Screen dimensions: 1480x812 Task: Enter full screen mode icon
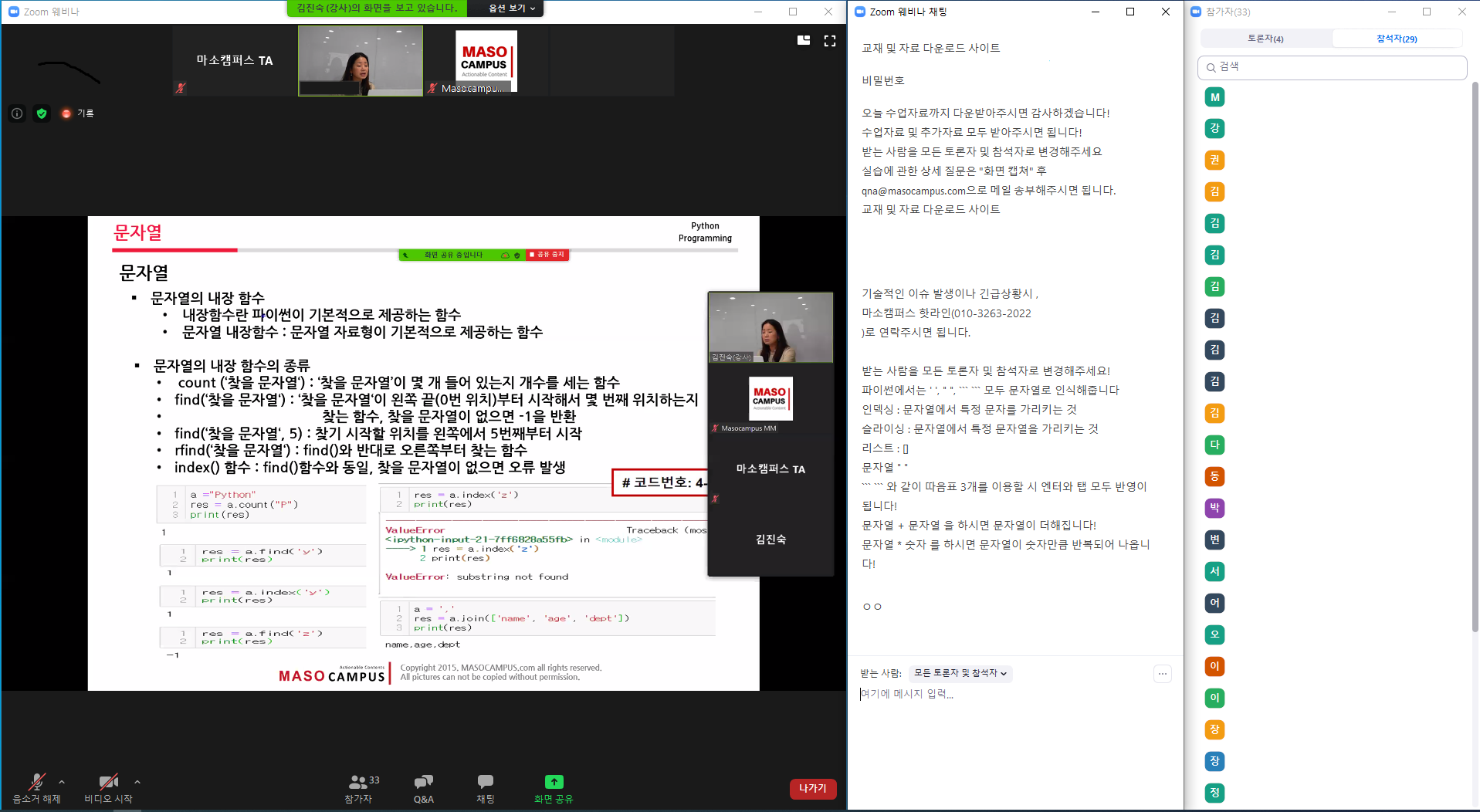pyautogui.click(x=830, y=41)
